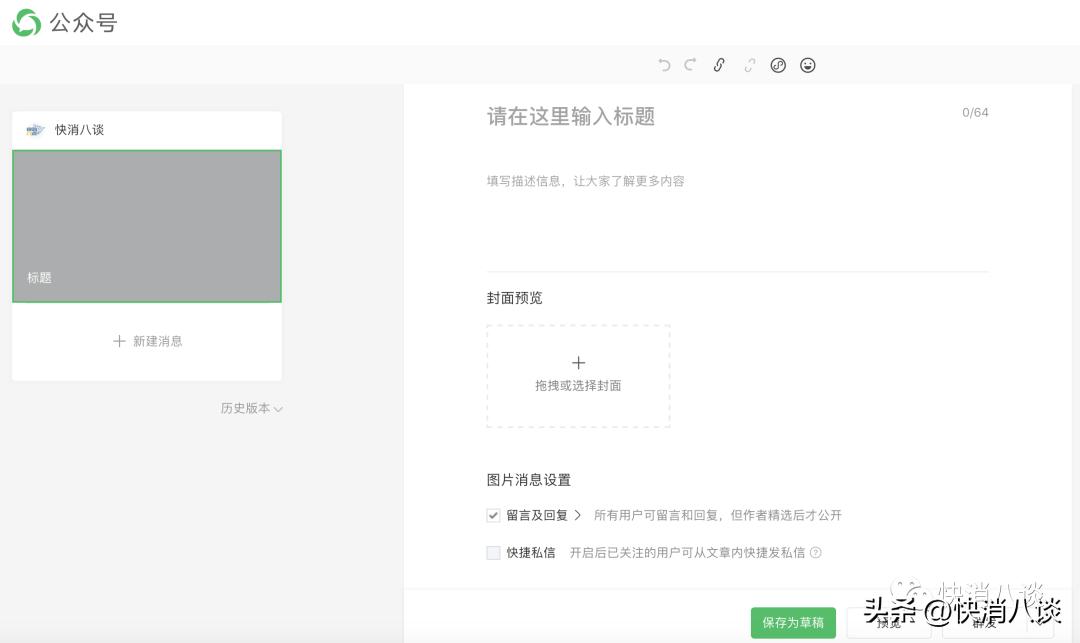Screen dimensions: 1080x643
Task: Enable the 快捷私信 checkbox
Action: (x=493, y=551)
